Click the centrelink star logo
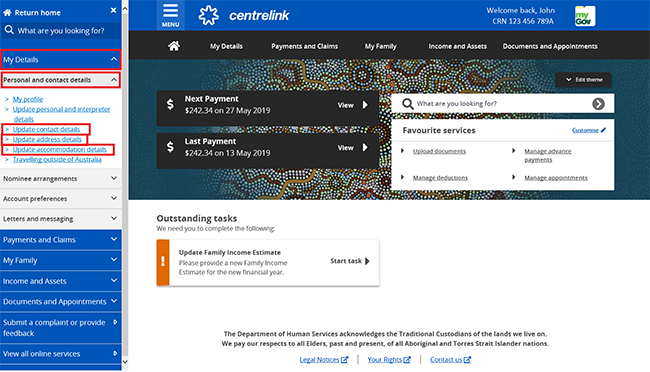Image resolution: width=650 pixels, height=372 pixels. click(x=209, y=15)
